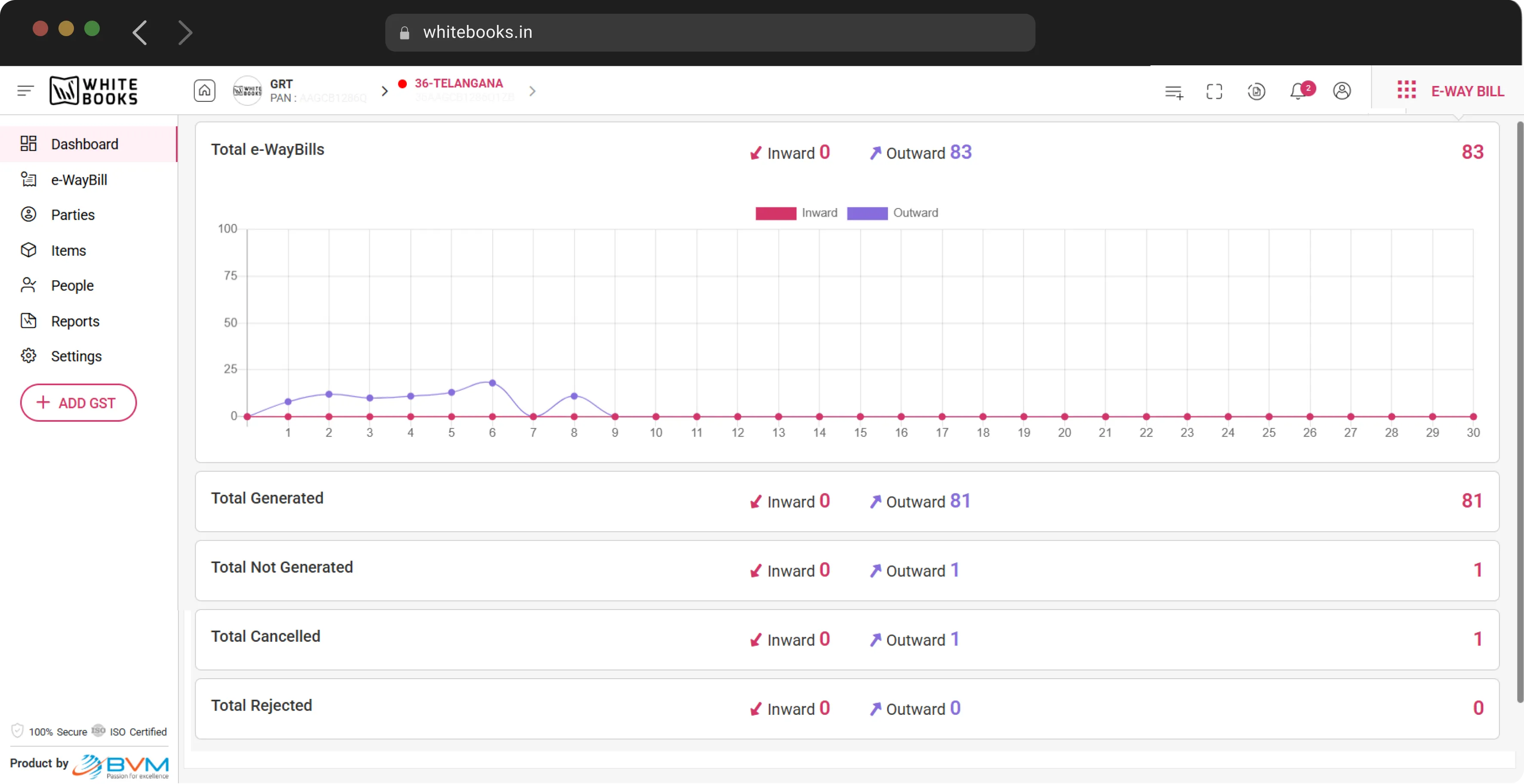Image resolution: width=1524 pixels, height=784 pixels.
Task: Open the apps grid icon
Action: pyautogui.click(x=1406, y=90)
